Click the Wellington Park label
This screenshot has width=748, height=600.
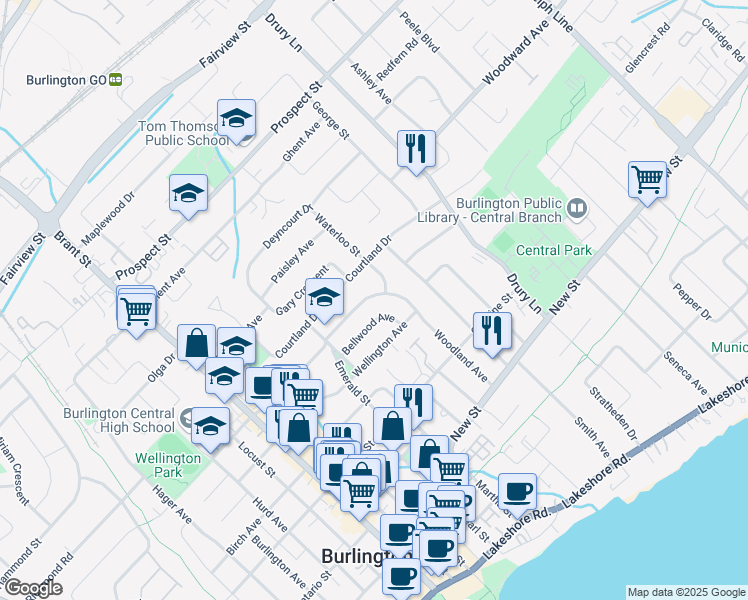(168, 465)
